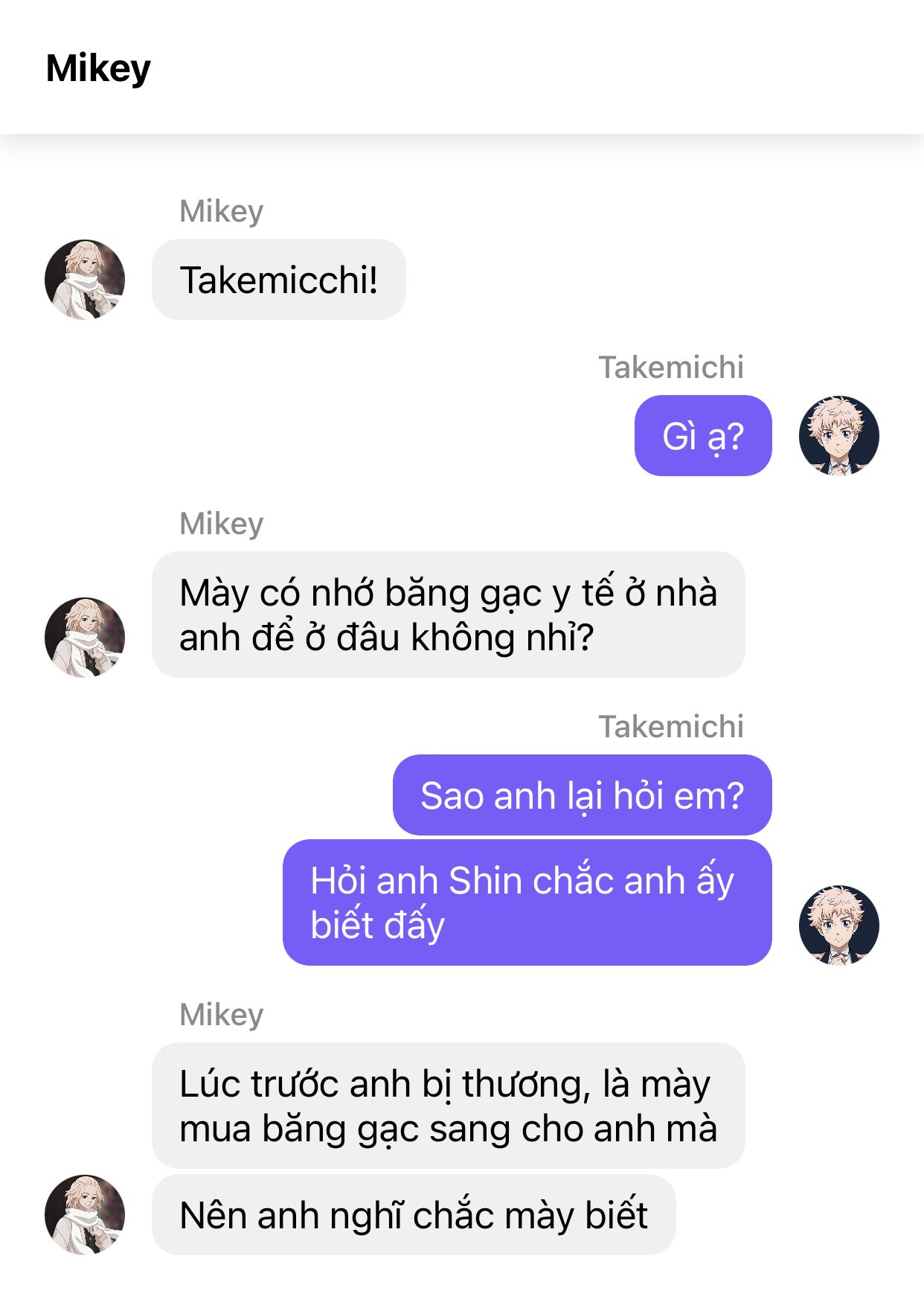Click the 'Mikey' chat title in the header

(x=98, y=68)
